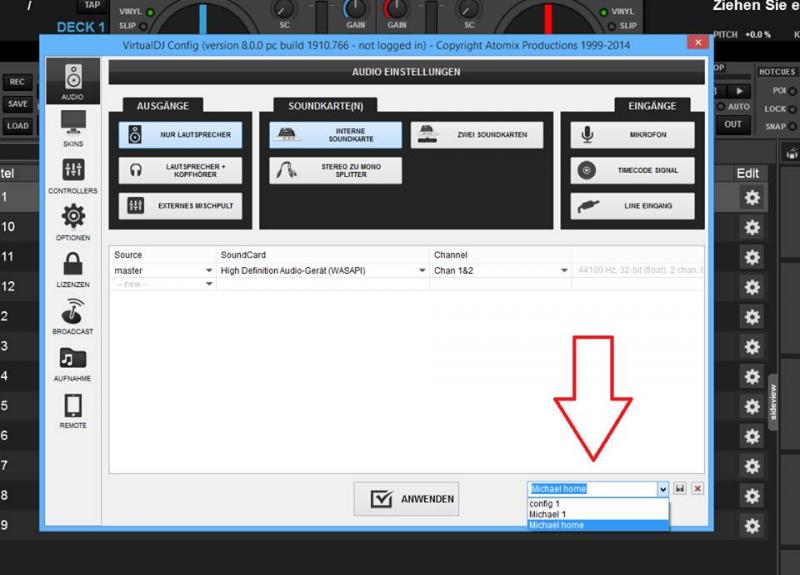Screen dimensions: 800x575
Task: Open the Broadcast sidebar section
Action: click(x=73, y=316)
